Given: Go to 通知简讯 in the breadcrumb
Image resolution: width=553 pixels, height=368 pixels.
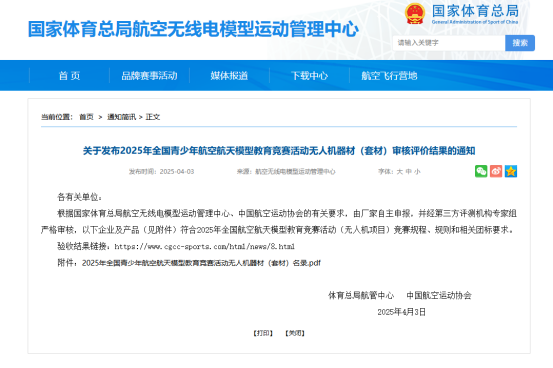Looking at the screenshot, I should [121, 117].
